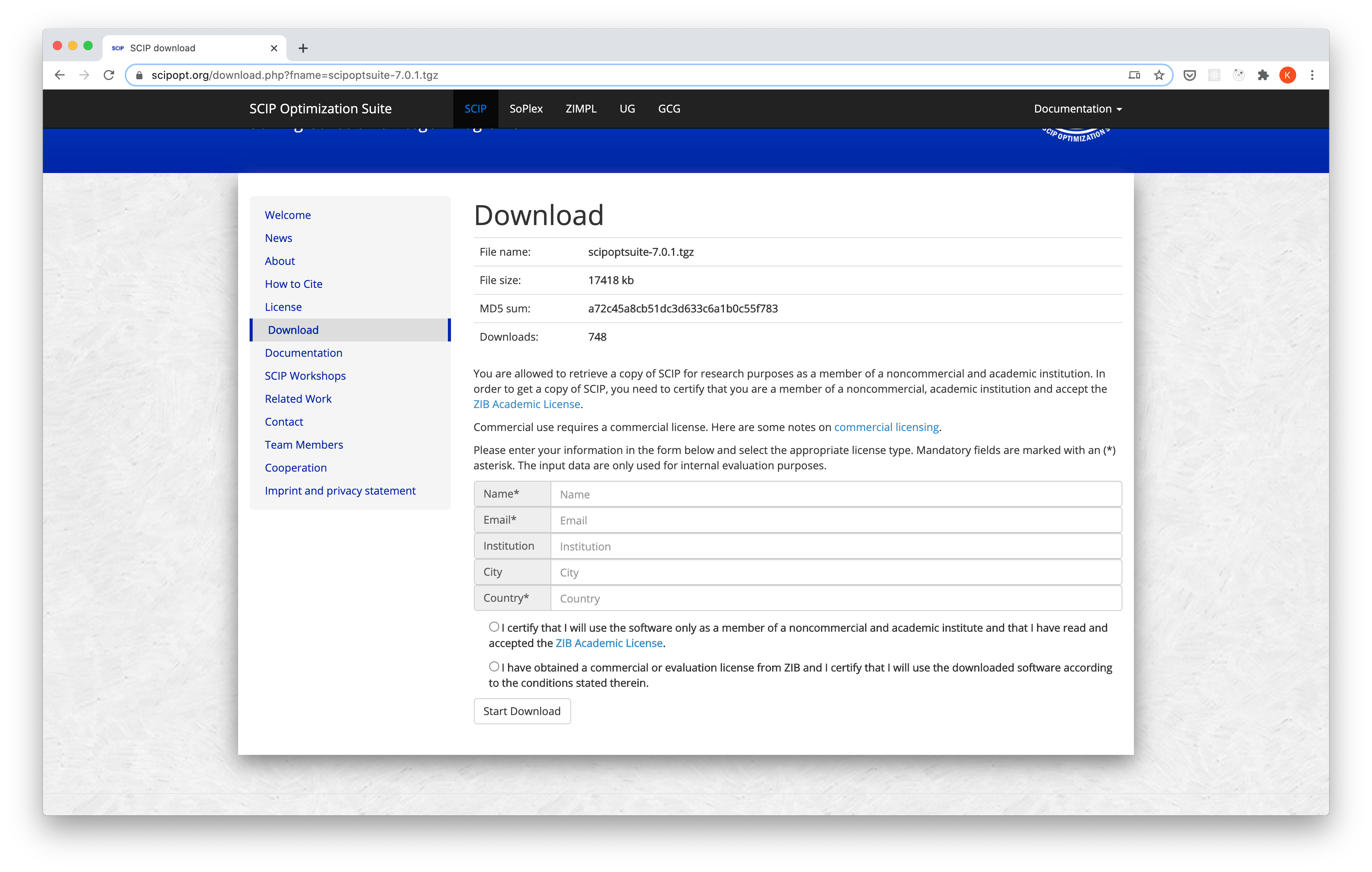Open the Pocket save extension icon

(x=1190, y=75)
